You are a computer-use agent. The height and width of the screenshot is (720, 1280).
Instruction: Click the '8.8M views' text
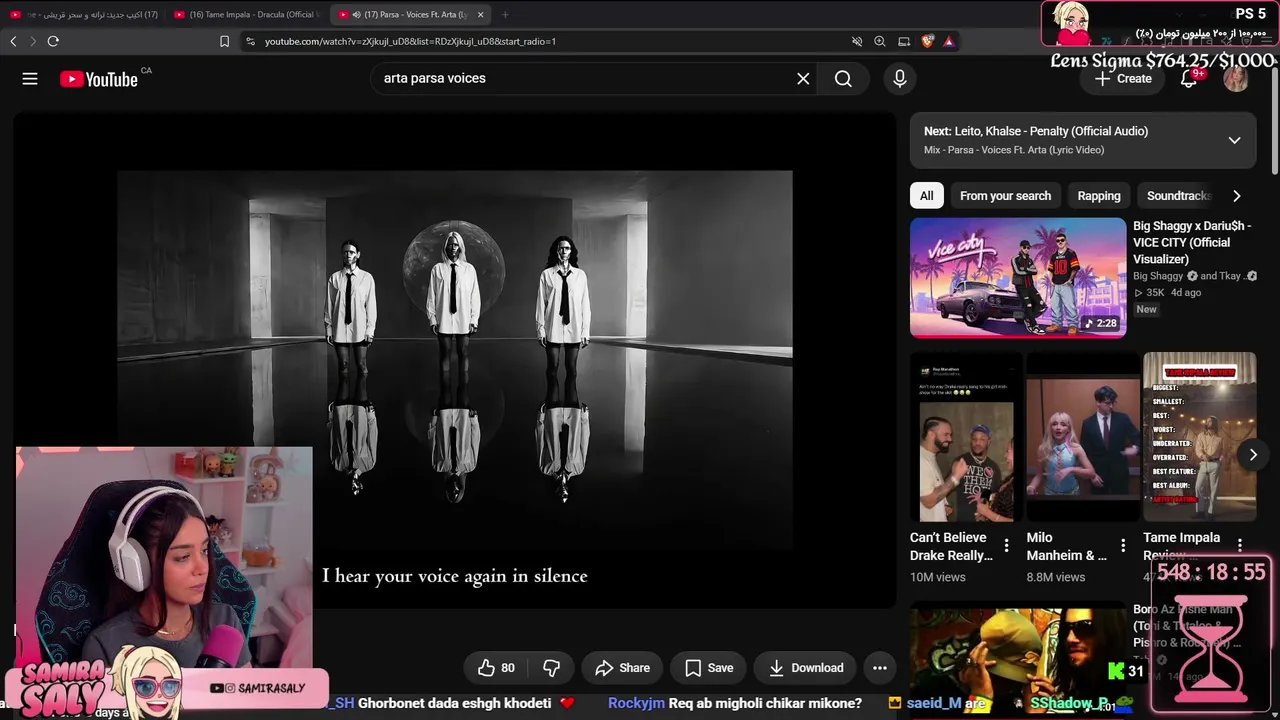point(1055,577)
